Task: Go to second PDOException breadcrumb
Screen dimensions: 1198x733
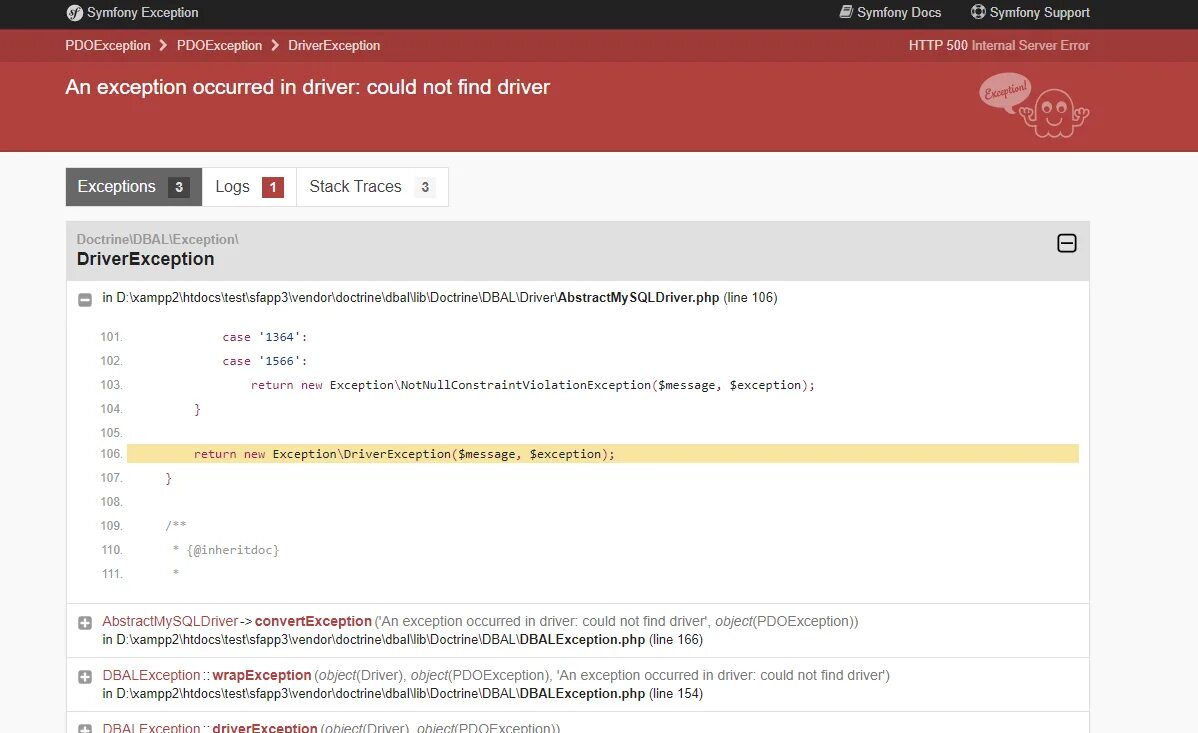Action: pos(219,45)
